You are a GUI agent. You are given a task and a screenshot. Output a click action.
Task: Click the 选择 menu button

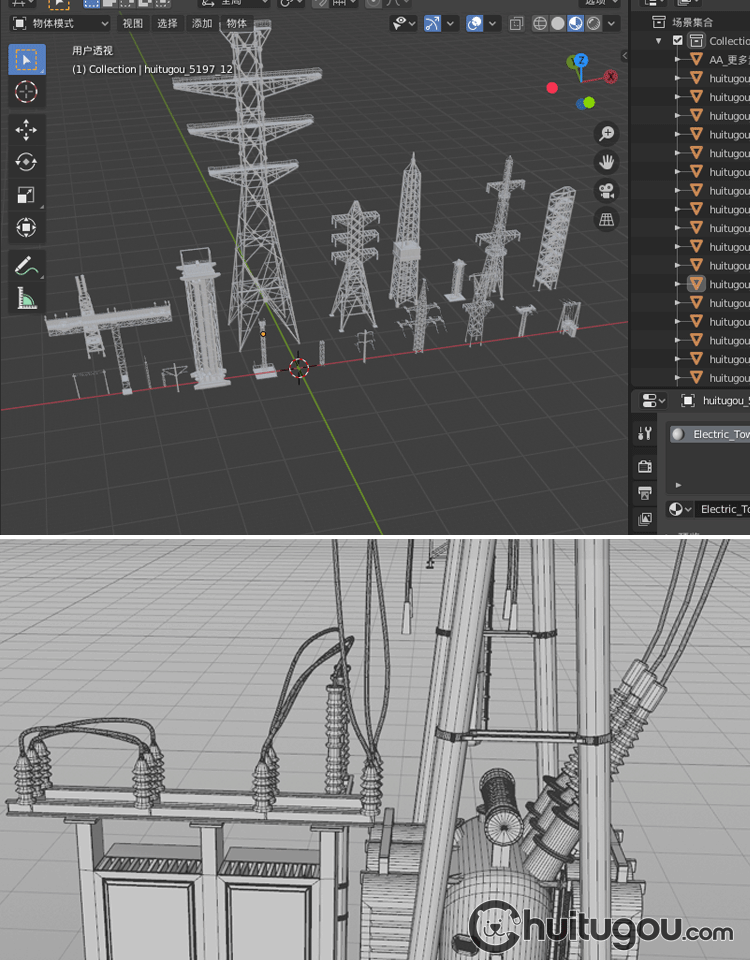(167, 23)
